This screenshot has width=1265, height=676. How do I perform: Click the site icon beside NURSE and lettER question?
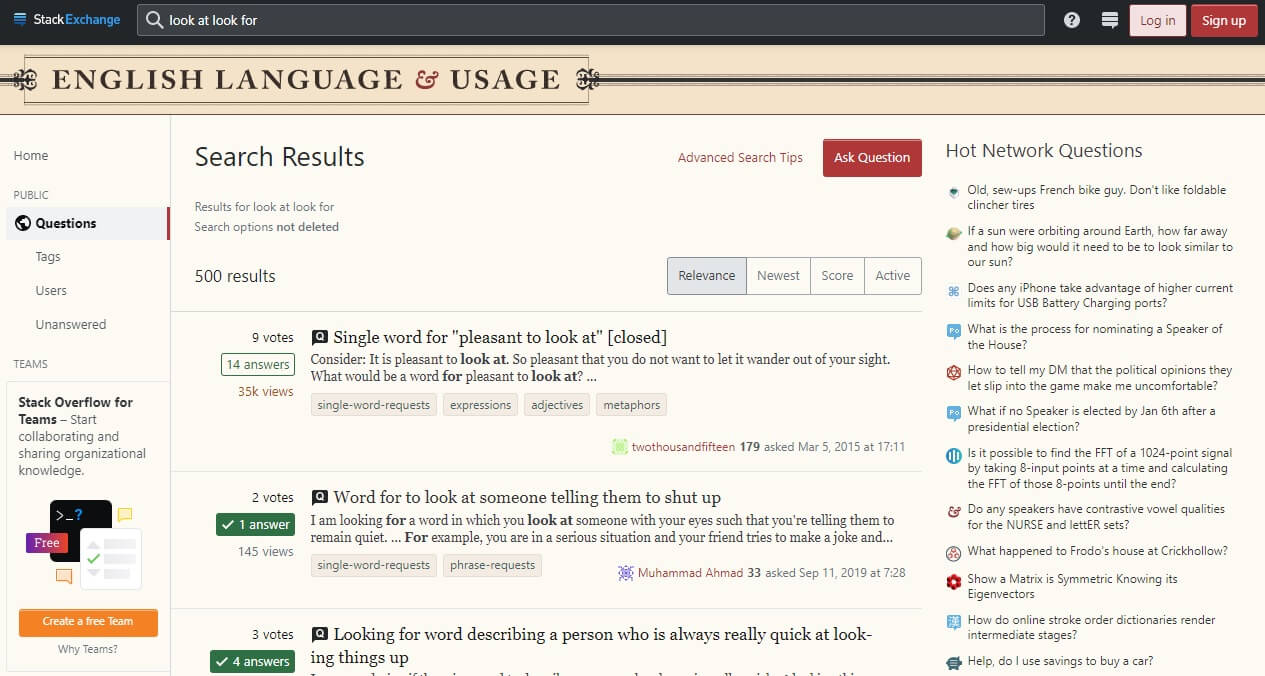click(x=954, y=511)
